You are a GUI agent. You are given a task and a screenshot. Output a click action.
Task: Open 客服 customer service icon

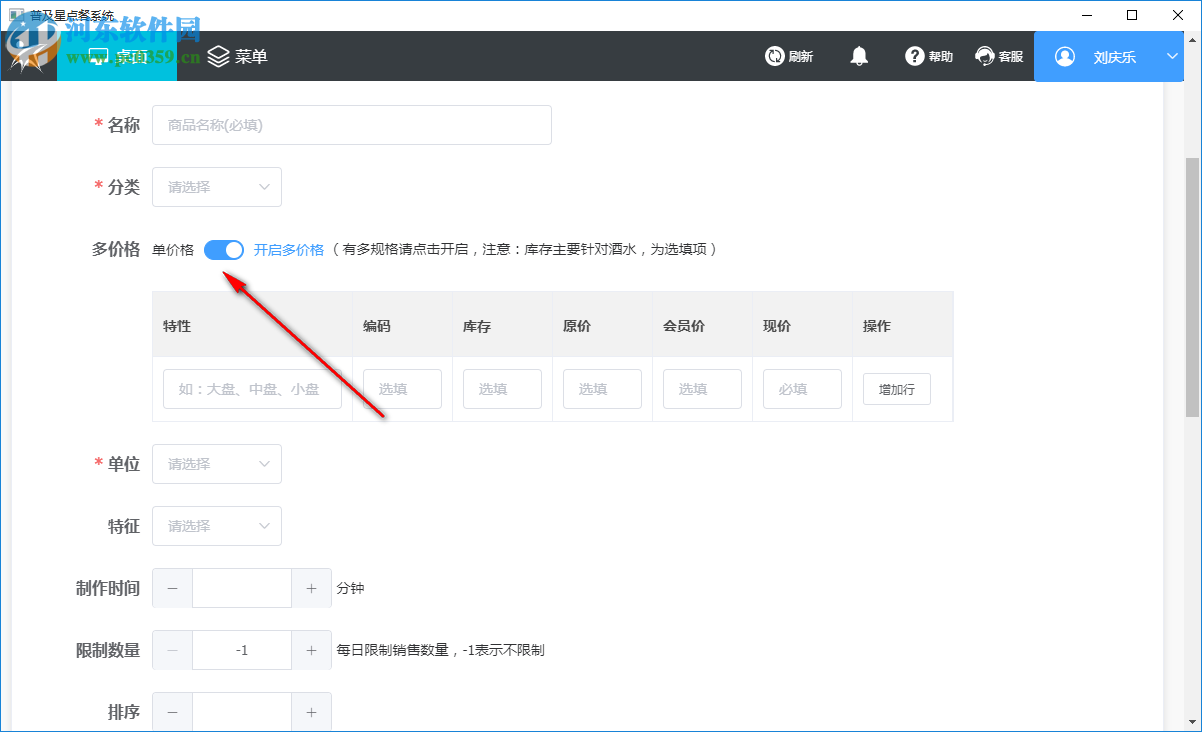984,56
